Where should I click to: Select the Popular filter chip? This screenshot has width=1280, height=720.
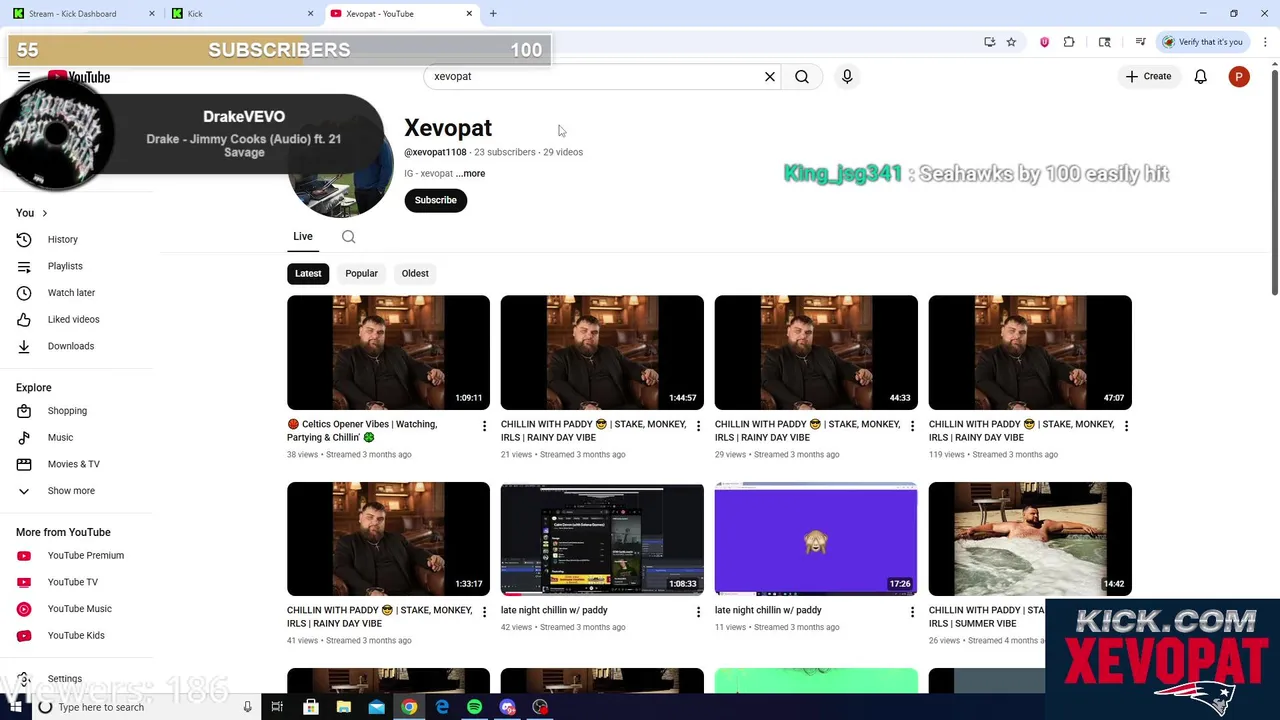pyautogui.click(x=361, y=273)
